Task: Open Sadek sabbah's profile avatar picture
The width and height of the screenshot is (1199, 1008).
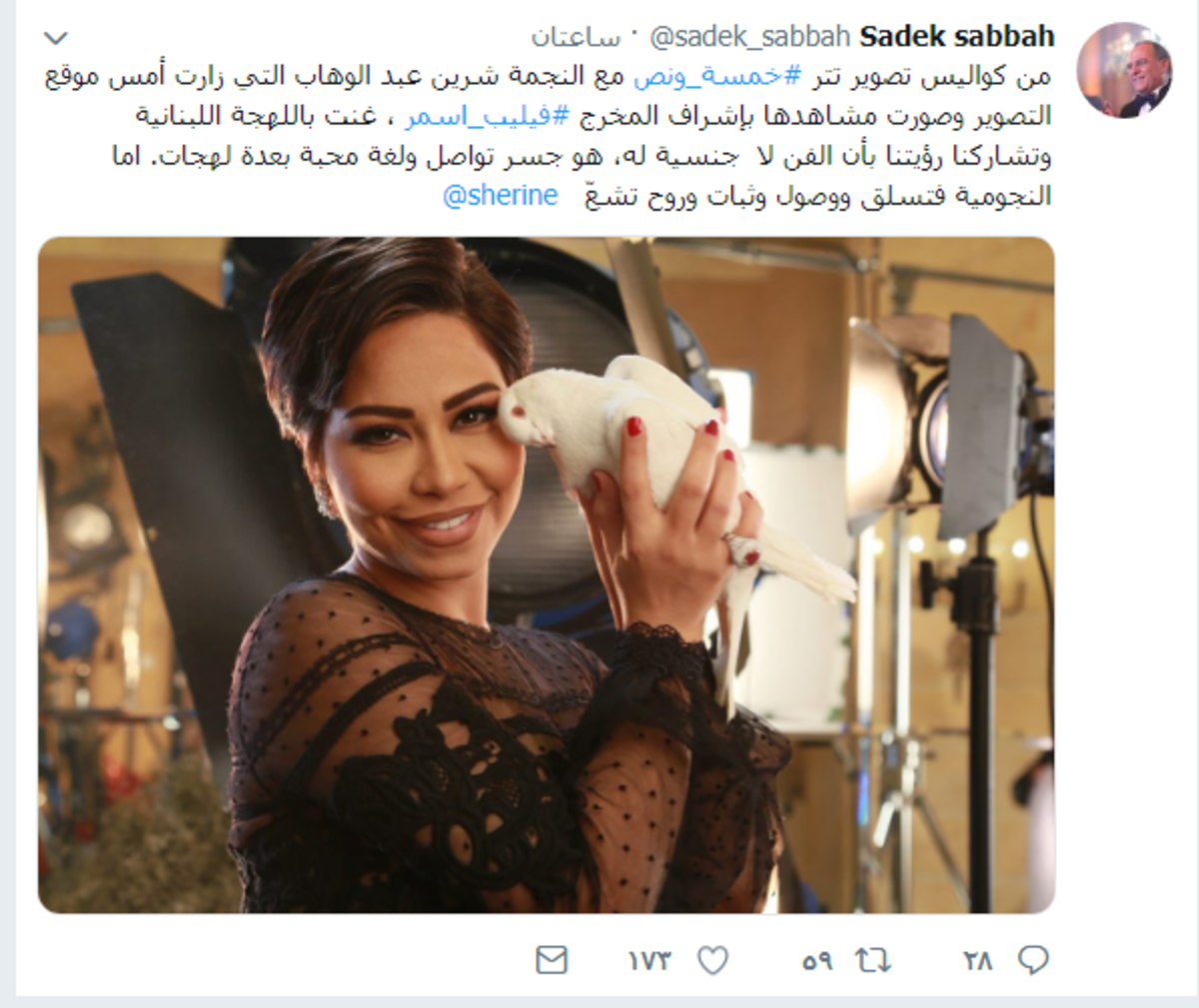Action: pos(1123,69)
